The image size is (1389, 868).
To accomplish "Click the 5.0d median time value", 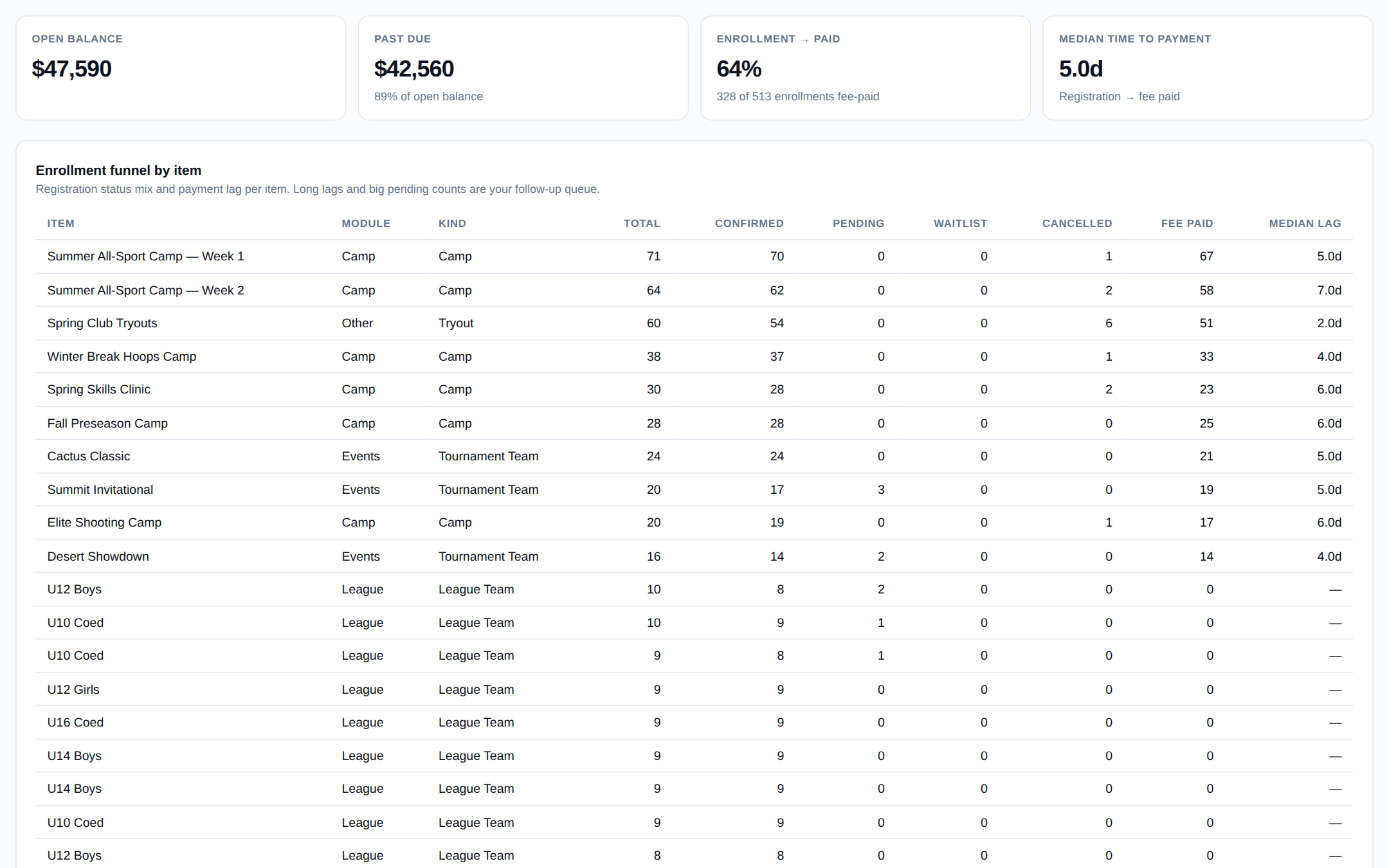I will 1080,69.
